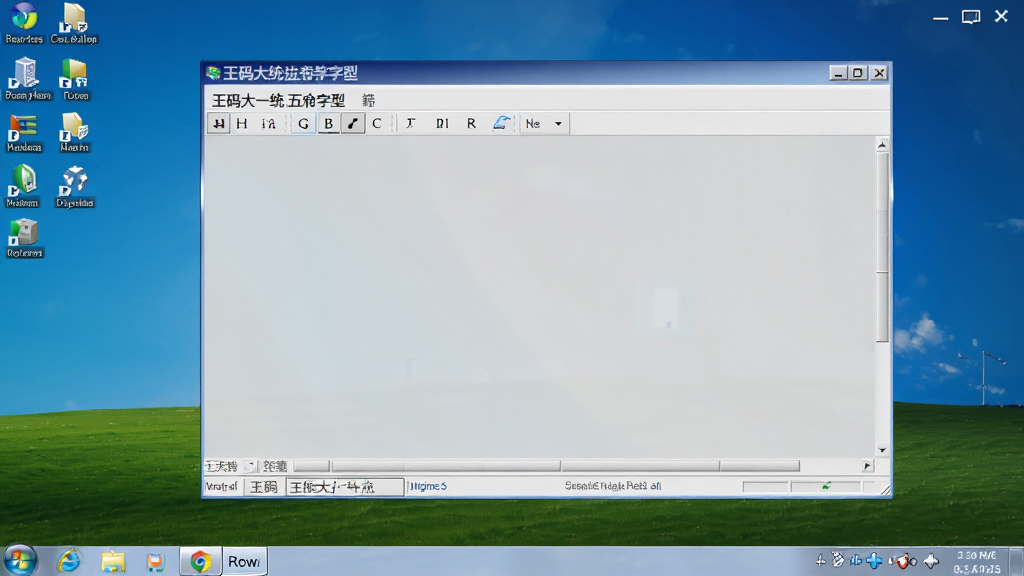Open the Ne dropdown arrow in toolbar
The height and width of the screenshot is (576, 1024).
click(558, 123)
